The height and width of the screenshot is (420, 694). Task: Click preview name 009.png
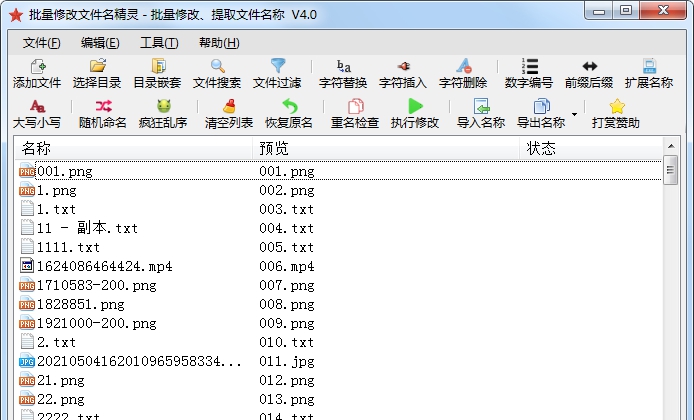tap(287, 324)
